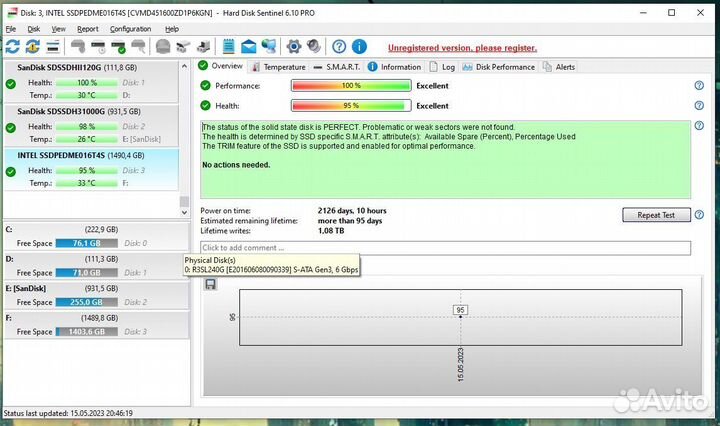The image size is (720, 426).
Task: Click the D: free space 71,0 GB bar
Action: [87, 273]
